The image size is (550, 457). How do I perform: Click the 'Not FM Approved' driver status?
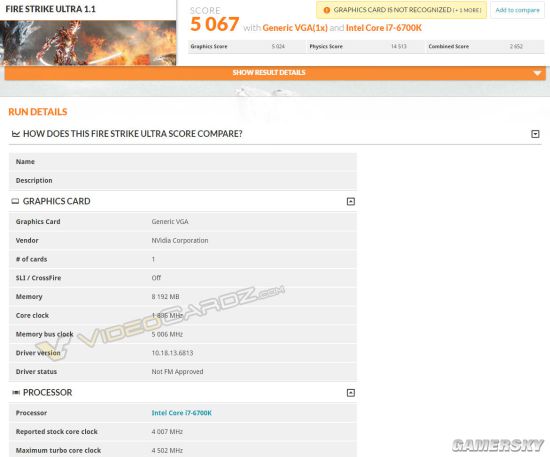[x=177, y=372]
